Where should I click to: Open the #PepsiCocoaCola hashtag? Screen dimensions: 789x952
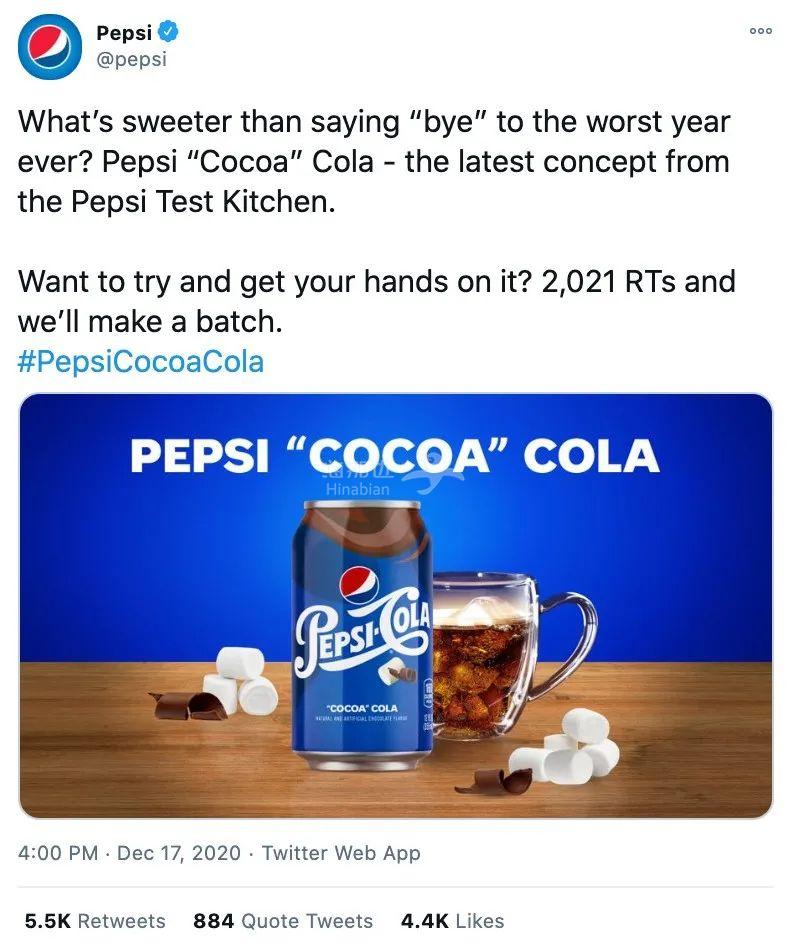coord(141,360)
